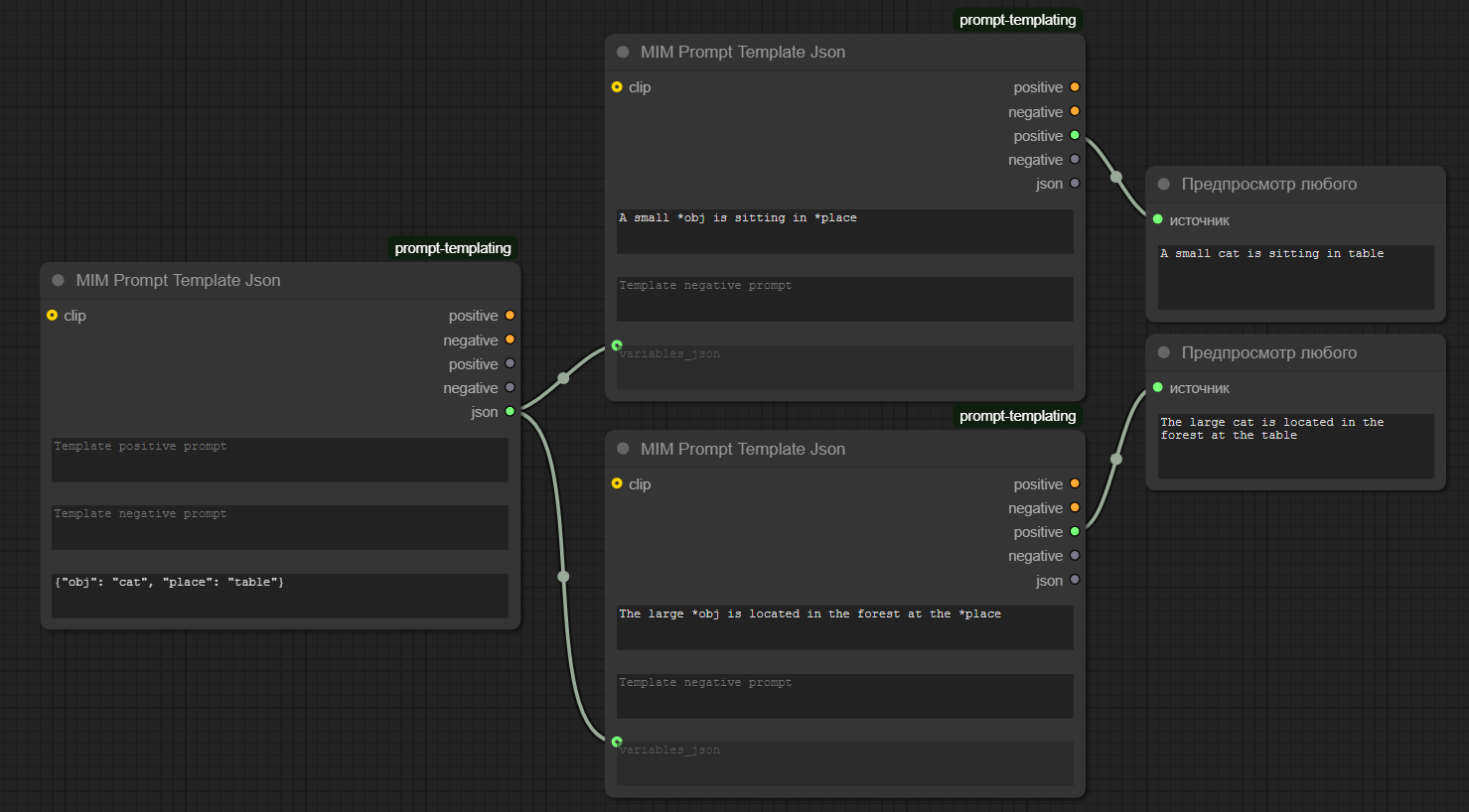
Task: Click green positive output socket on bottom node
Action: point(1075,531)
